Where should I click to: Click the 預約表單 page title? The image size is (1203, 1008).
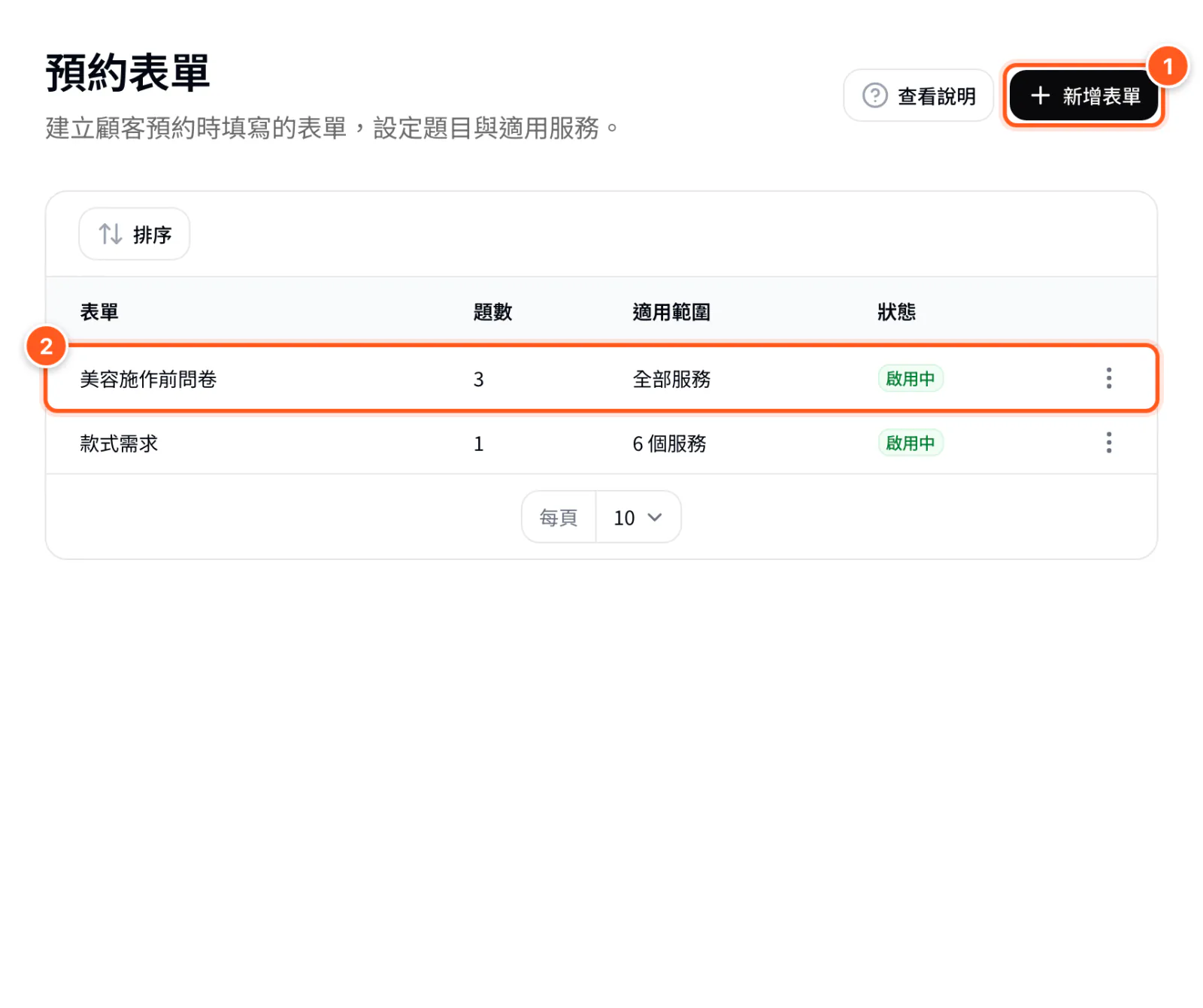tap(127, 73)
